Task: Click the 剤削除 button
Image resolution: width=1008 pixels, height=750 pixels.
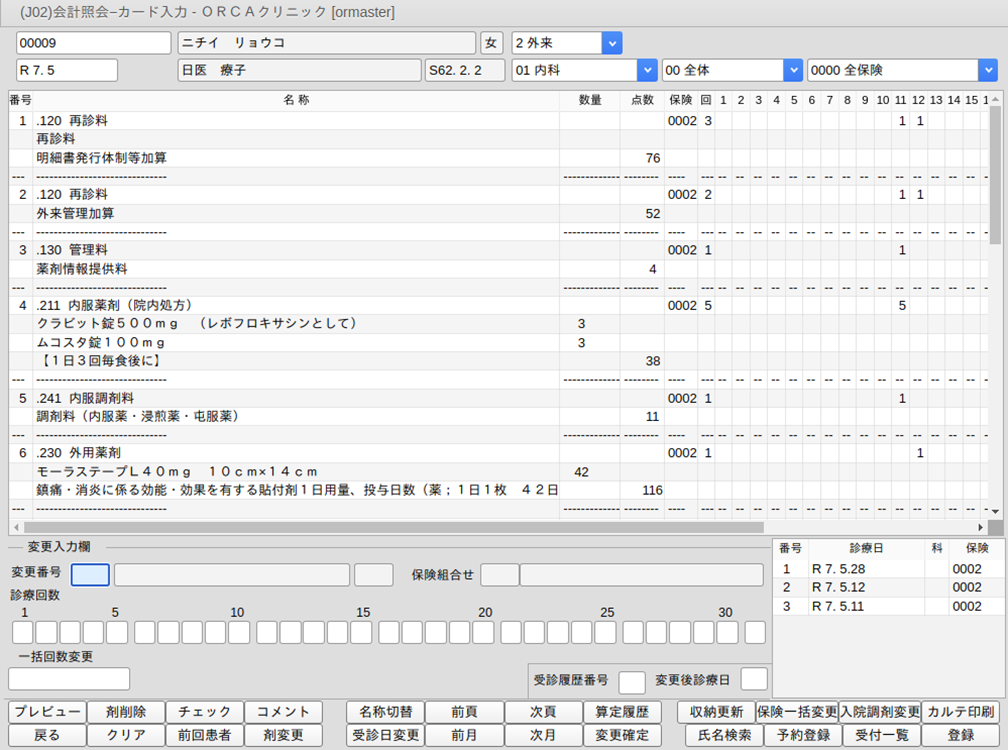Action: [125, 712]
